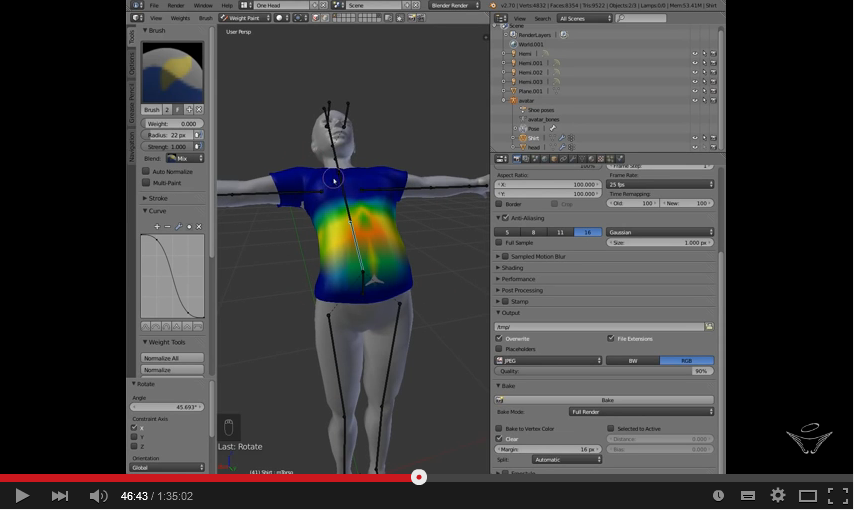The width and height of the screenshot is (854, 510).
Task: Collapse the Weight Tools panel
Action: [x=164, y=342]
